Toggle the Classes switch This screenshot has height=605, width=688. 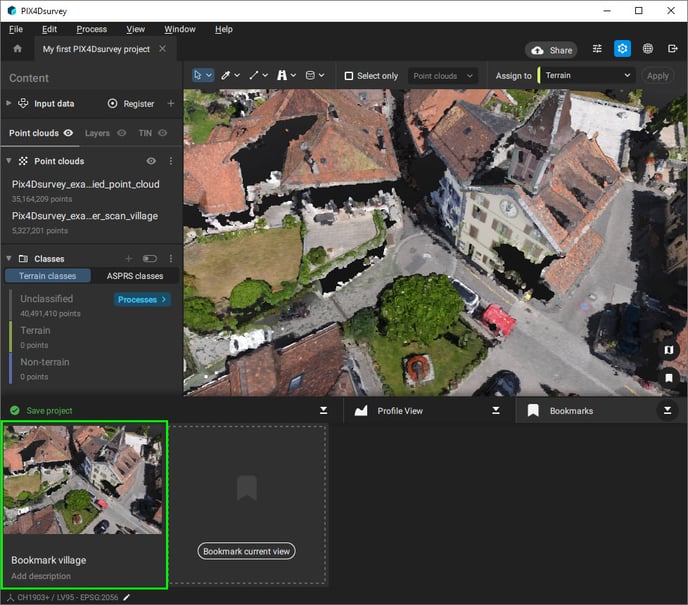pyautogui.click(x=150, y=259)
